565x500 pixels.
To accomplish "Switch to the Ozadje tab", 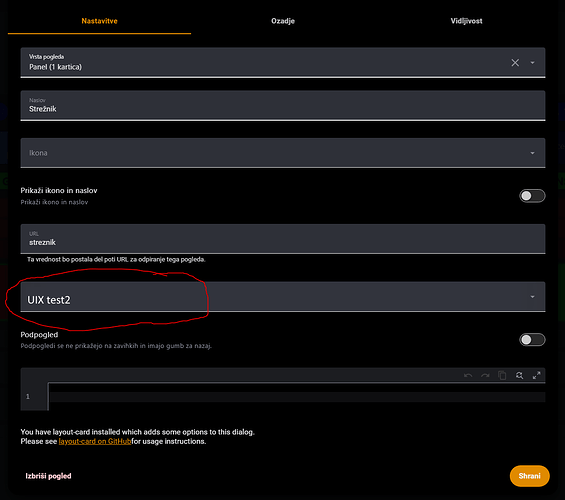I will (283, 21).
